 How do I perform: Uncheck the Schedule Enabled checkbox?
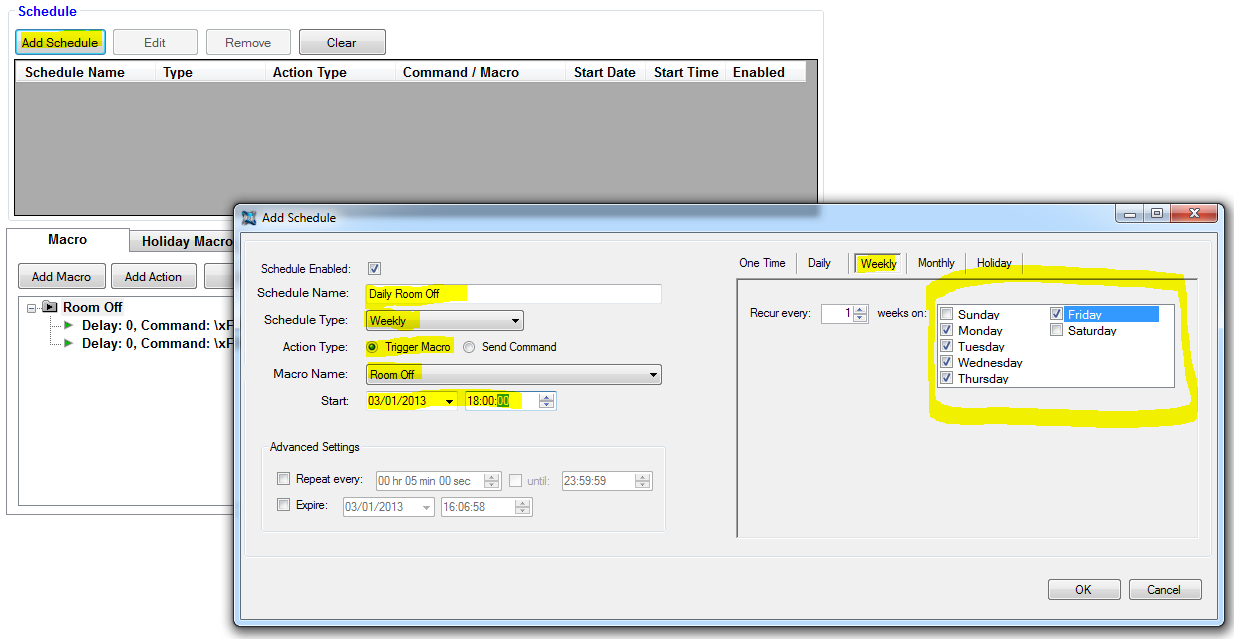click(375, 268)
